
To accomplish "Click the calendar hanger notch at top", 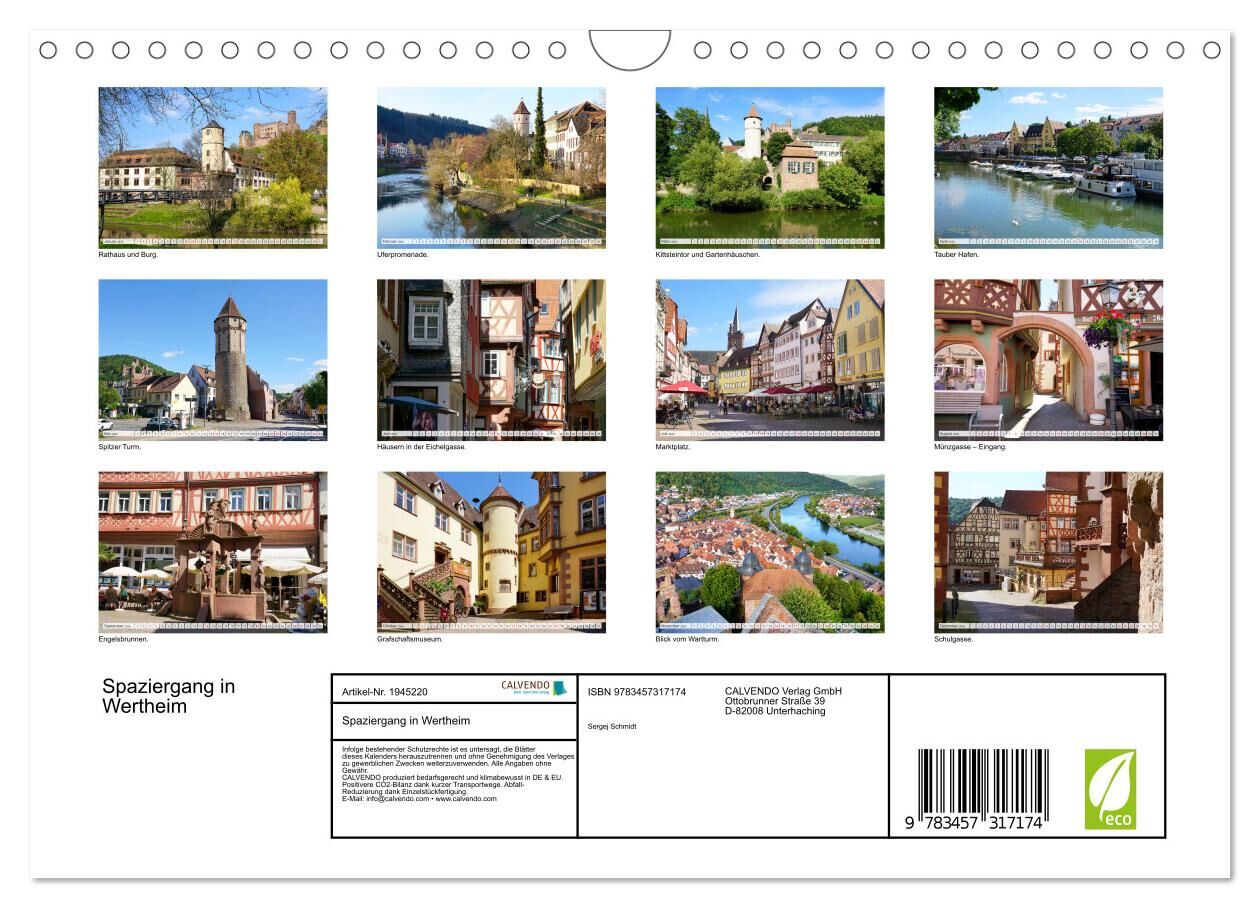I will 629,49.
